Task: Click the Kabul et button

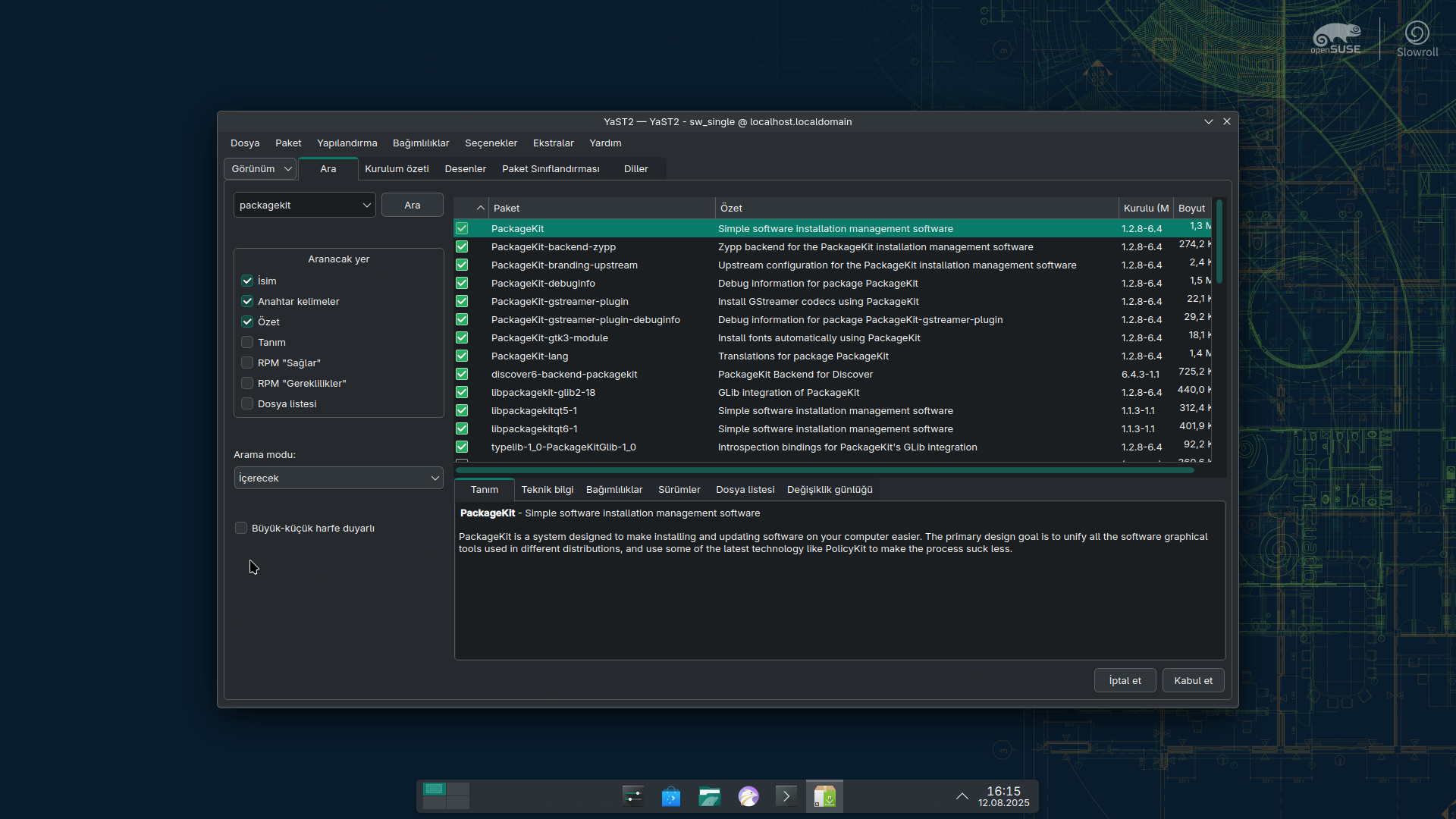Action: point(1193,680)
